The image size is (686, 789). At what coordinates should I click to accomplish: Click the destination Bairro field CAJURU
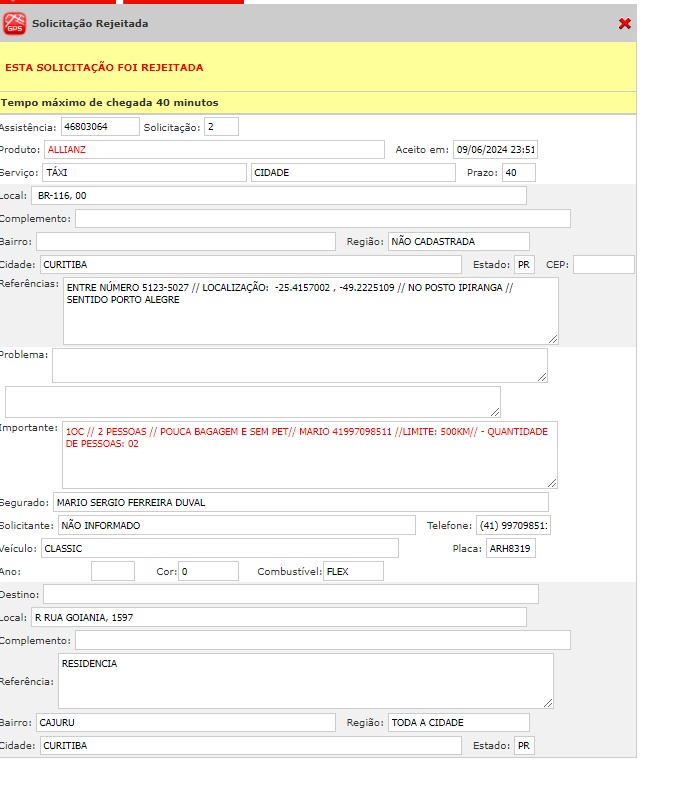coord(186,723)
